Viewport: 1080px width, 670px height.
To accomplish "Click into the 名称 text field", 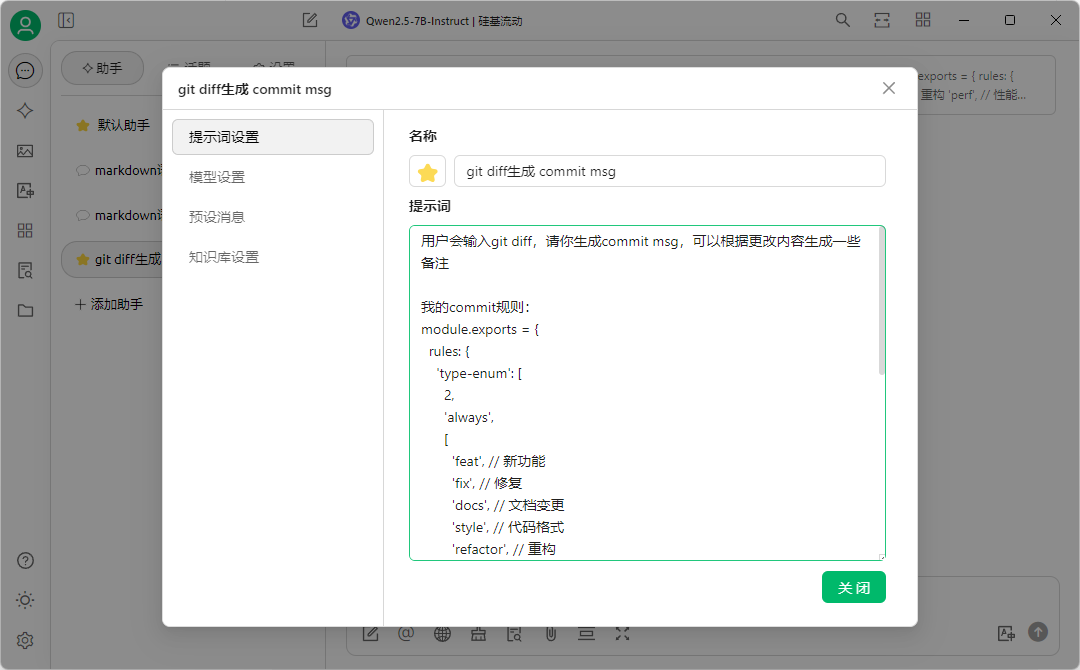I will click(x=669, y=172).
